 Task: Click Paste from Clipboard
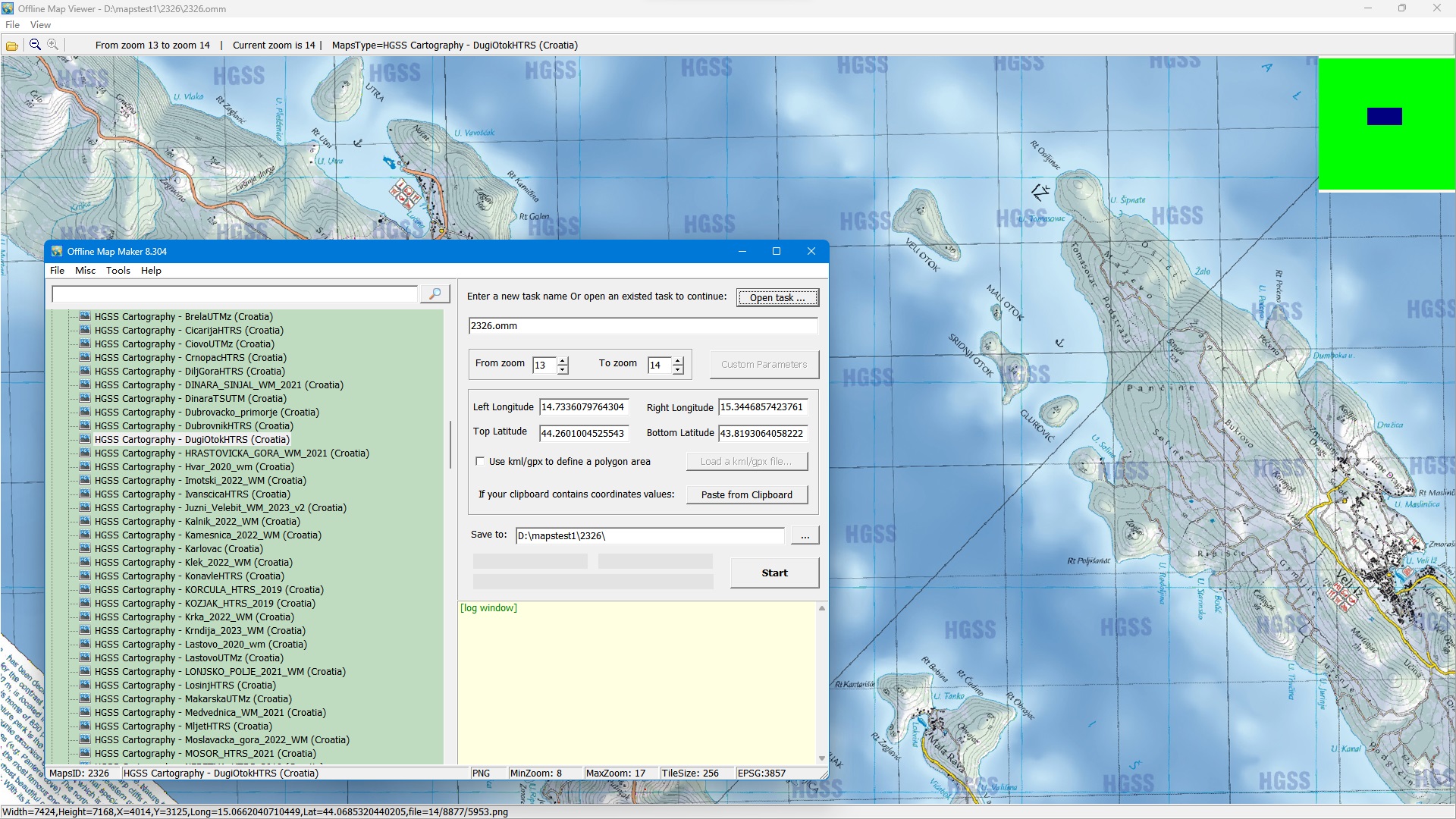[747, 495]
